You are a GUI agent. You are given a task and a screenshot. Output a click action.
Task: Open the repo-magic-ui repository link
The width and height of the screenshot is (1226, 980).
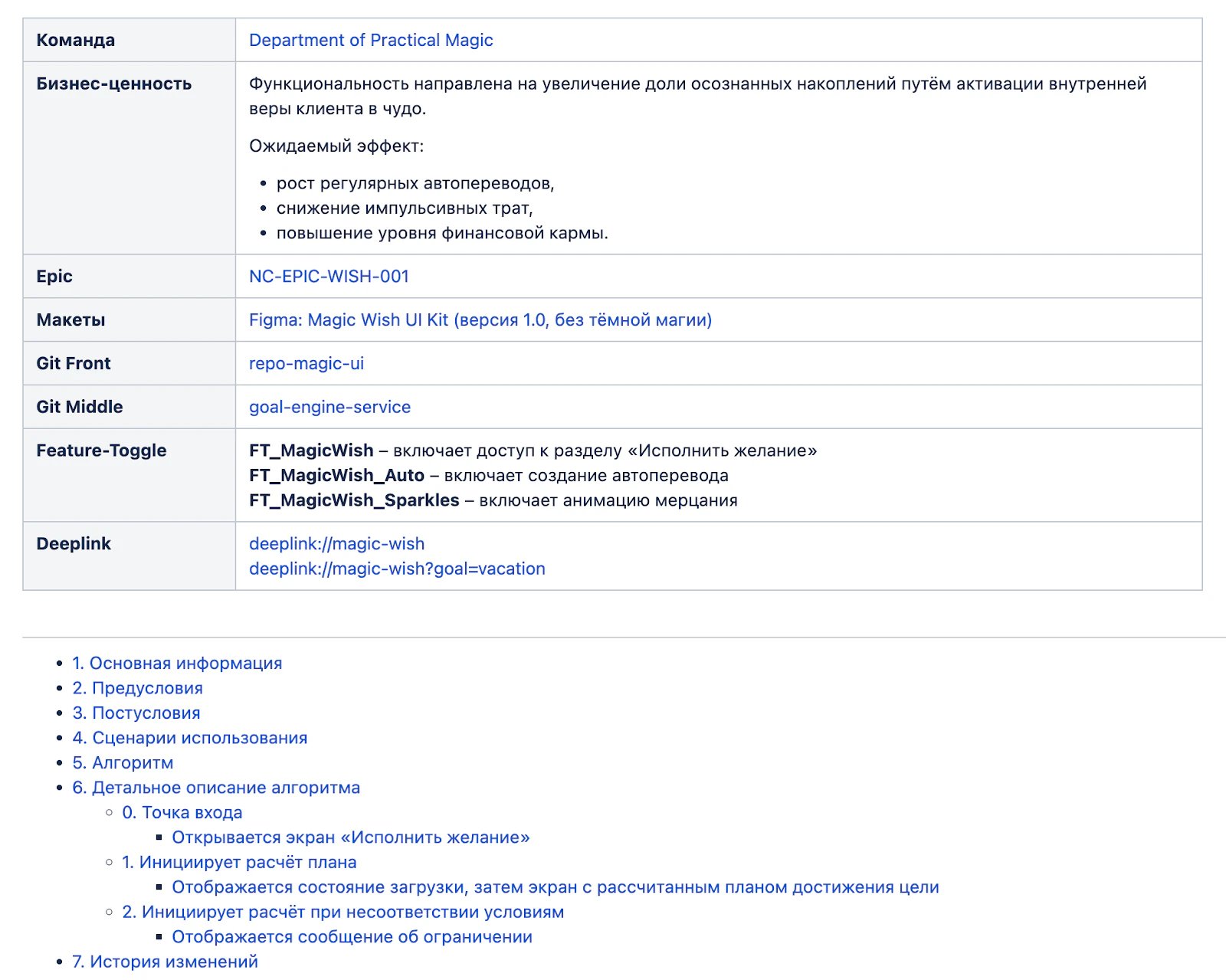[306, 363]
